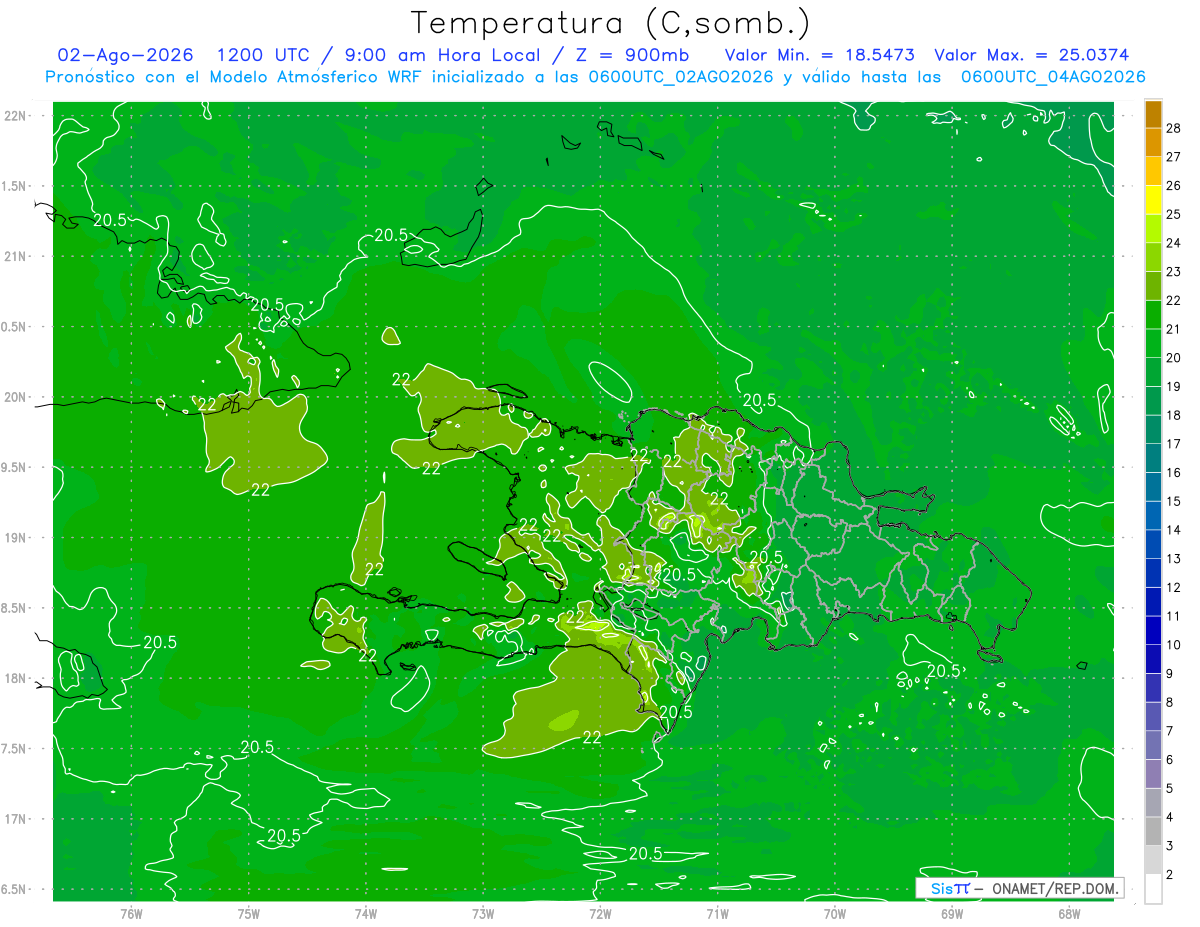Click the 18N latitude axis label
1200x927 pixels.
[17, 679]
